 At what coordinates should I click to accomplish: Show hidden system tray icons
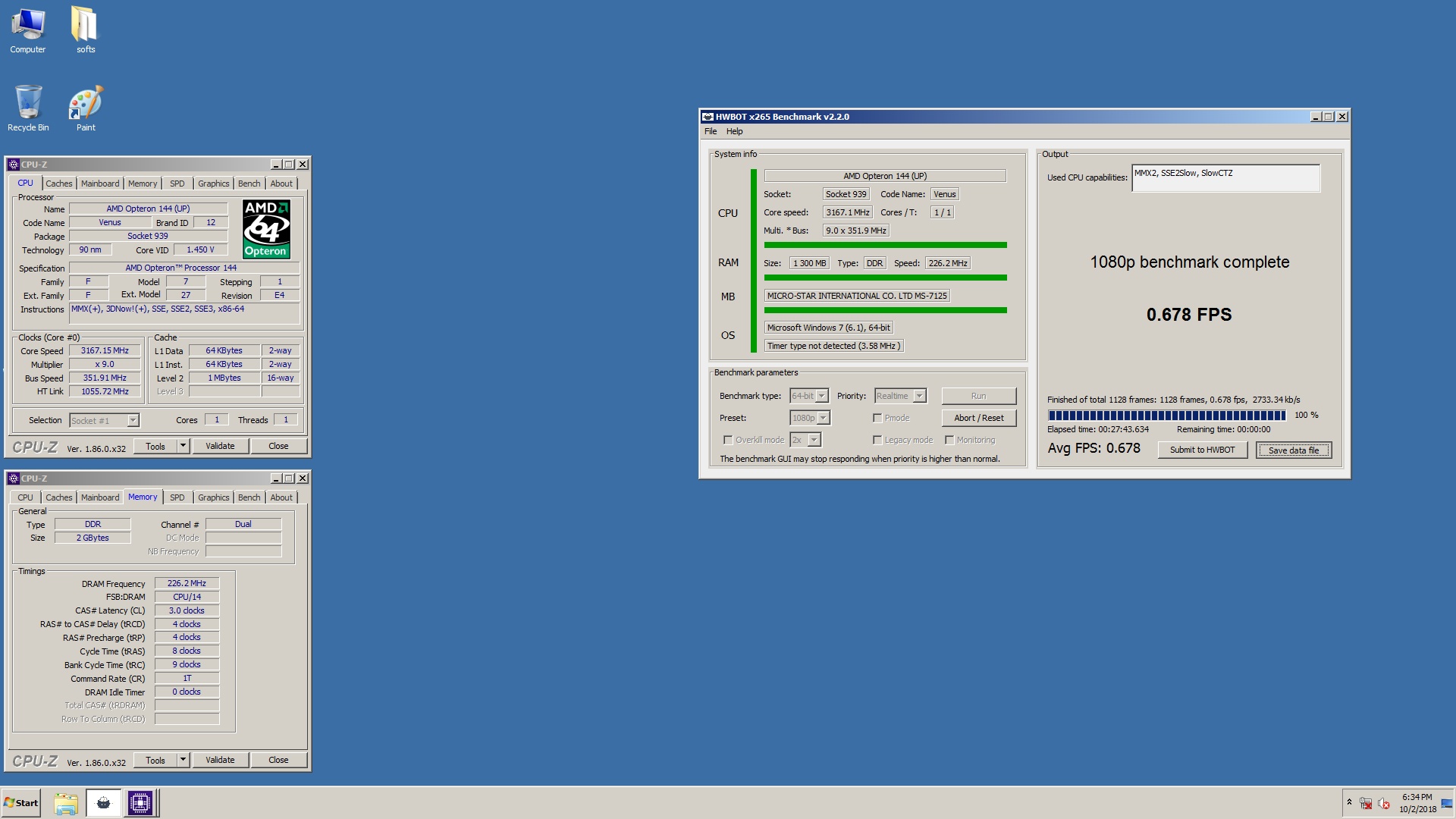coord(1349,802)
